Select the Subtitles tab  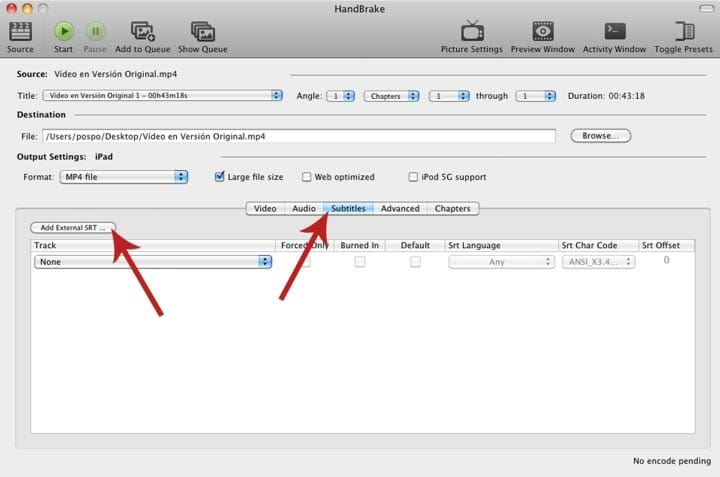click(x=349, y=208)
